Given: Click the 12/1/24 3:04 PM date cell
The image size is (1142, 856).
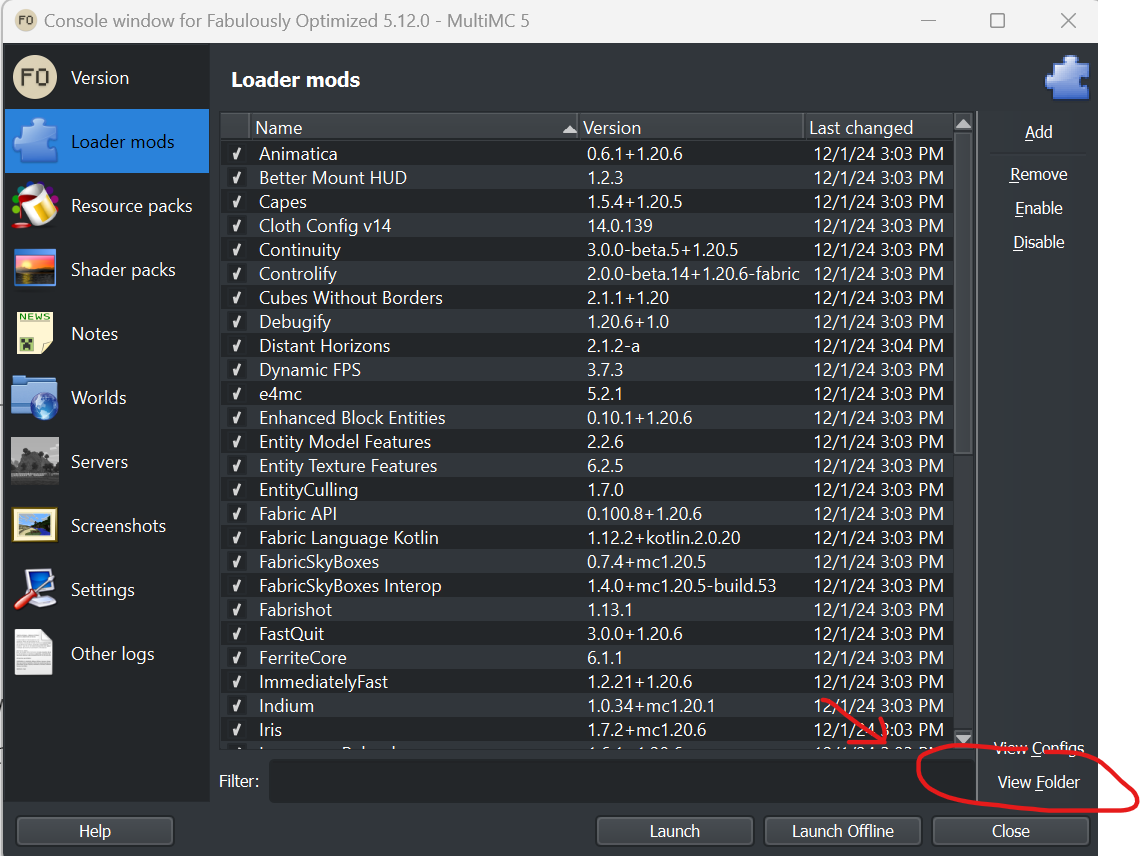Looking at the screenshot, I should [878, 346].
